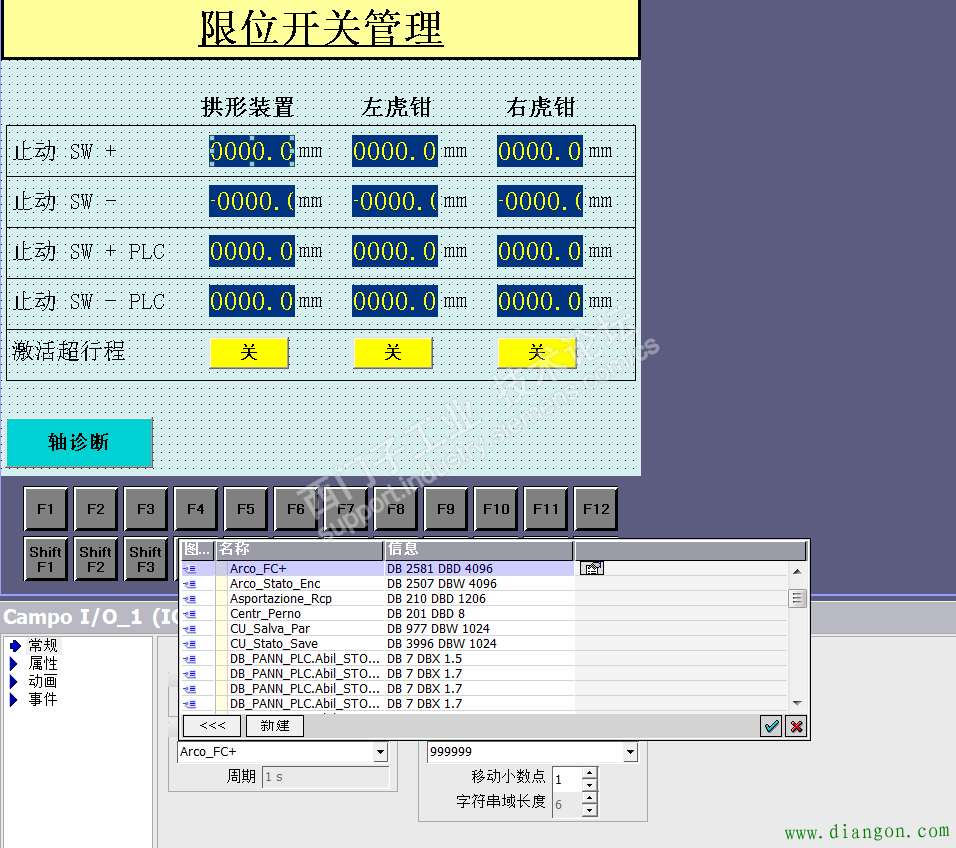956x848 pixels.
Task: Click the 新建 button in tag list
Action: pos(274,726)
